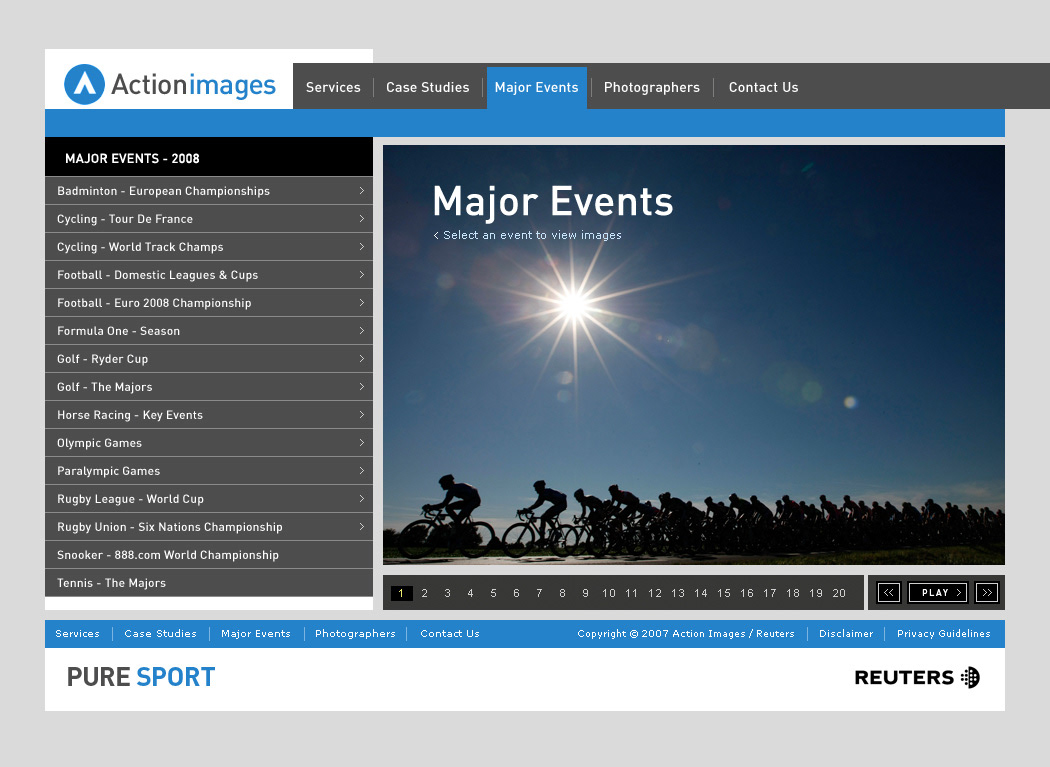Click the rewind double-arrow button
The image size is (1050, 767).
888,593
